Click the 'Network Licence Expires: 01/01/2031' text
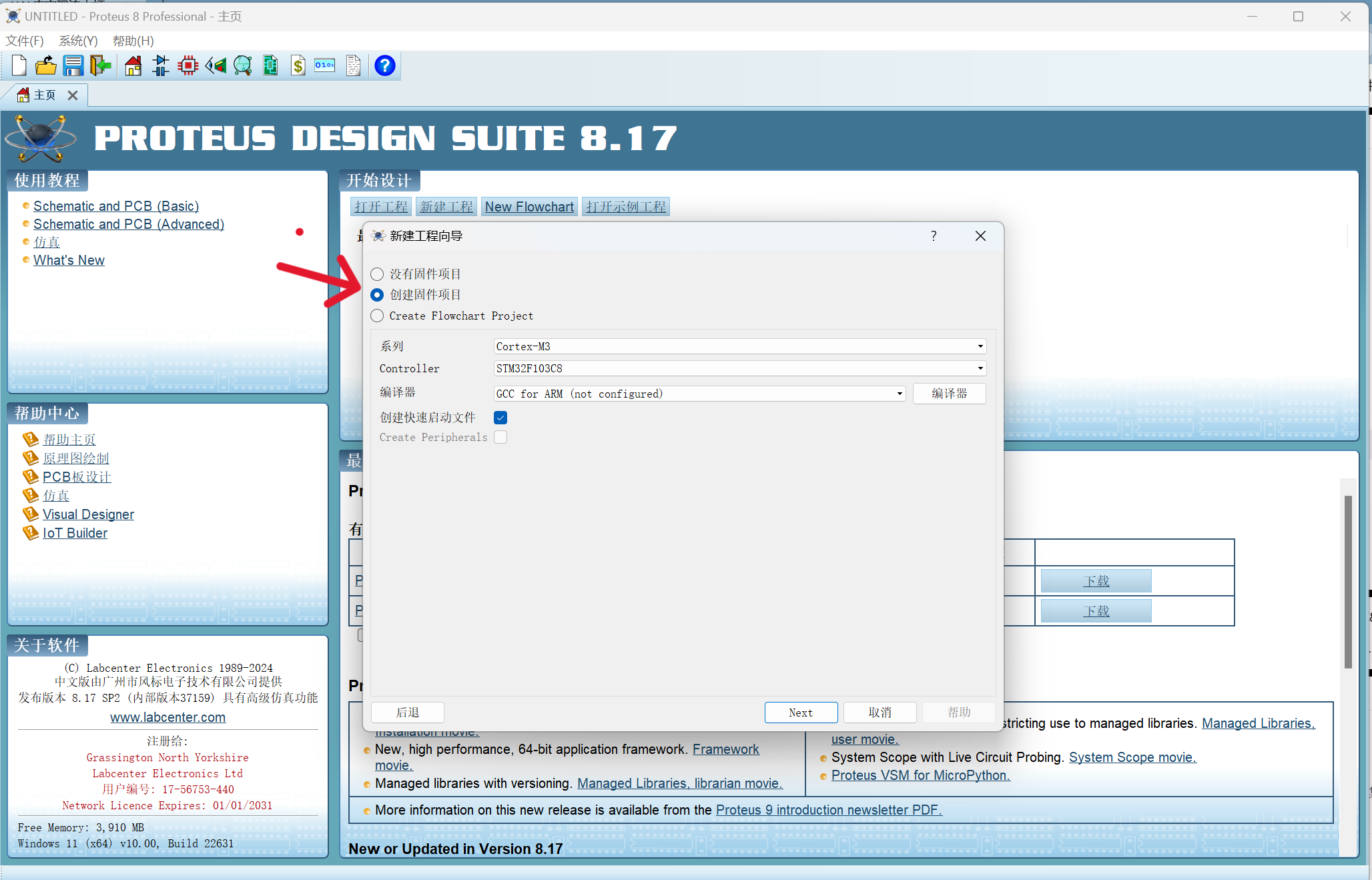Screen dimensions: 1372x880 pyautogui.click(x=167, y=805)
